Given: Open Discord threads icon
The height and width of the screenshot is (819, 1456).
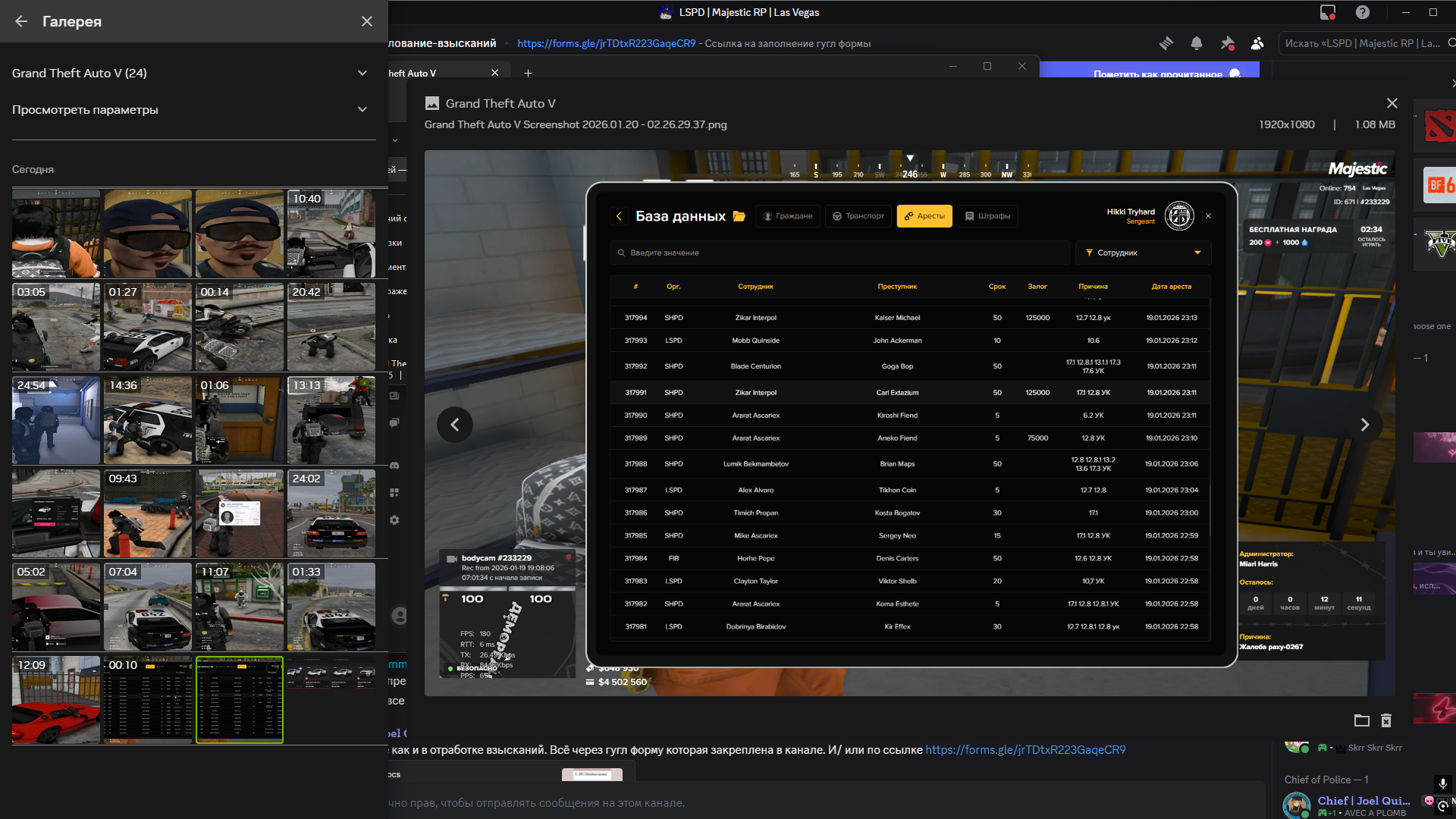Looking at the screenshot, I should click(1166, 43).
